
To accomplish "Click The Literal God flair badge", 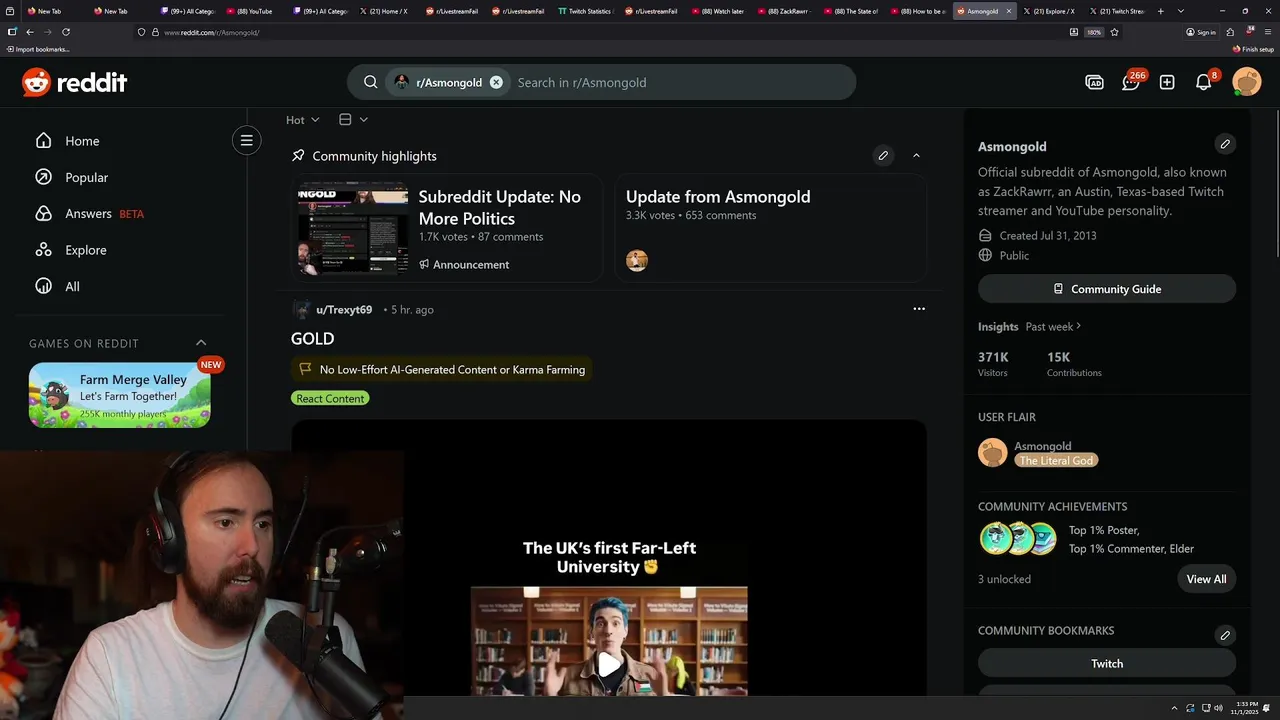I will click(1056, 460).
